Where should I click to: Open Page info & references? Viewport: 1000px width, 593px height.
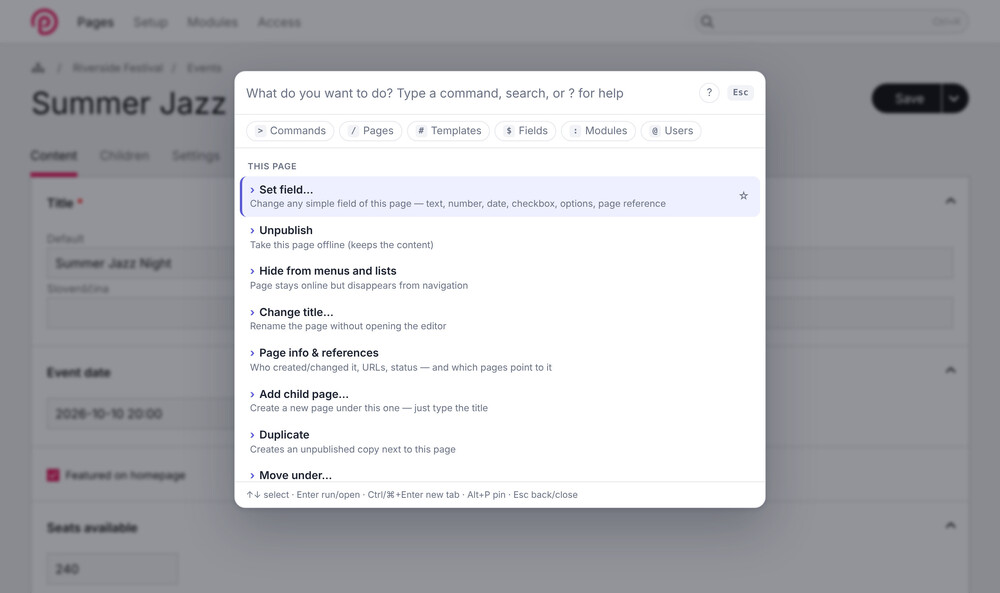(500, 360)
